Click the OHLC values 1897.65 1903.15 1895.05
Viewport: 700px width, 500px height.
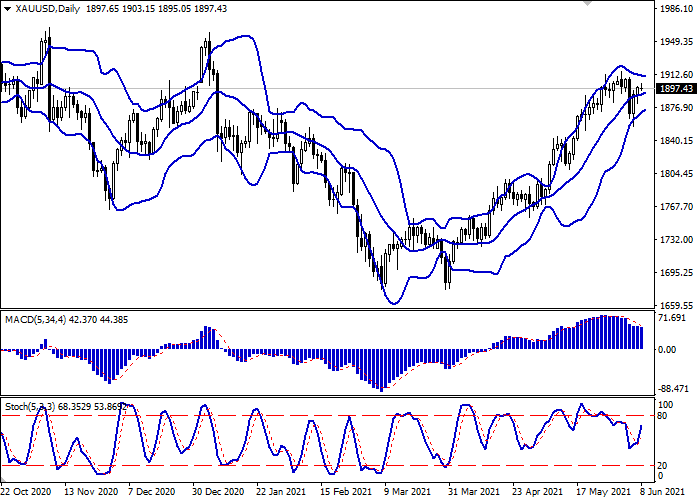tap(139, 9)
